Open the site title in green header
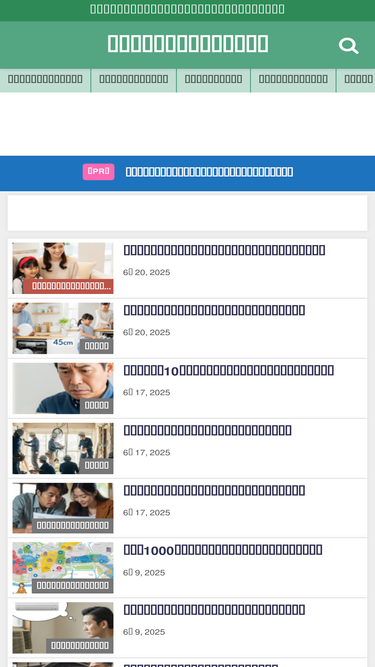This screenshot has height=667, width=375. 188,44
